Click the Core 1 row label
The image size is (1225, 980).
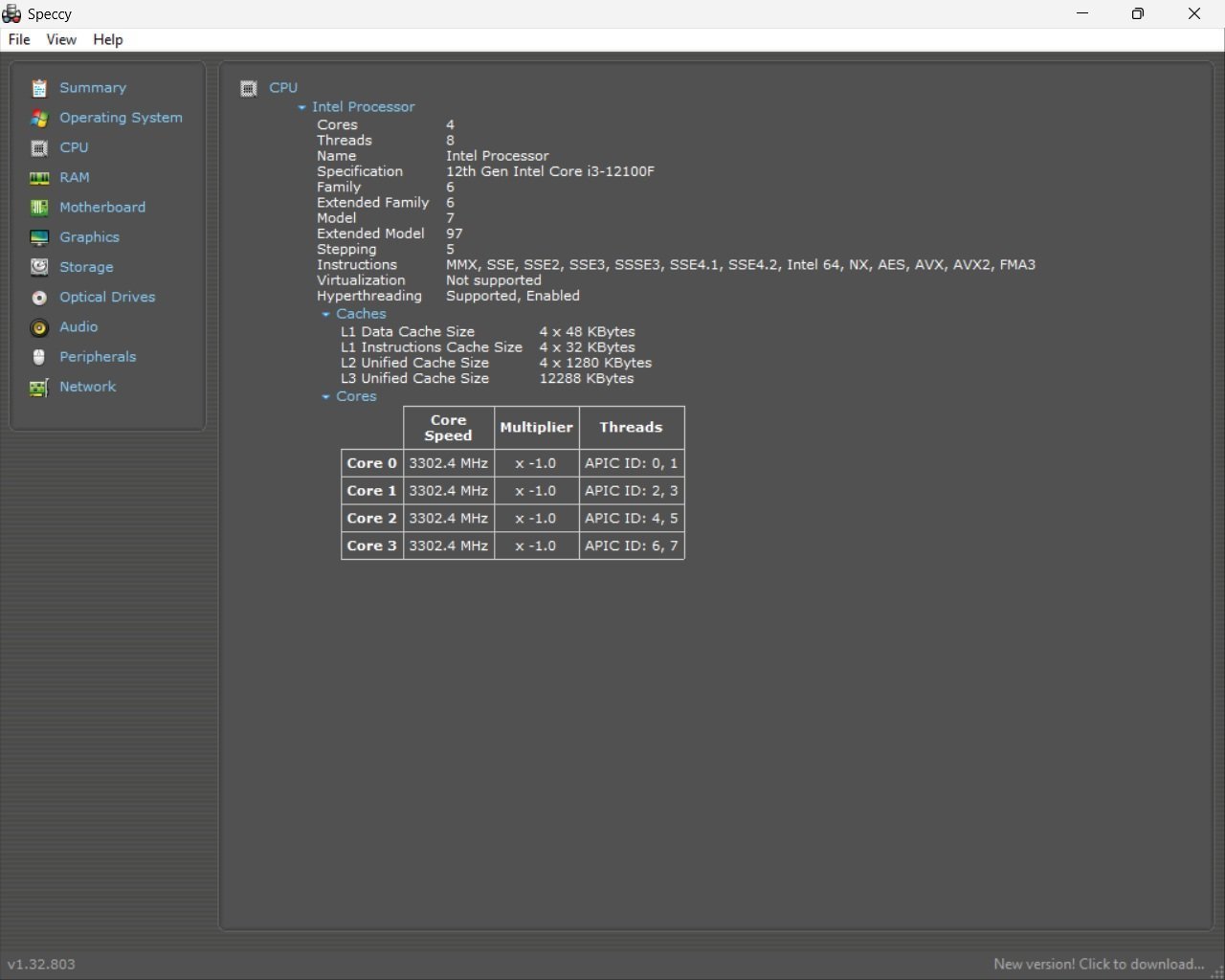371,491
